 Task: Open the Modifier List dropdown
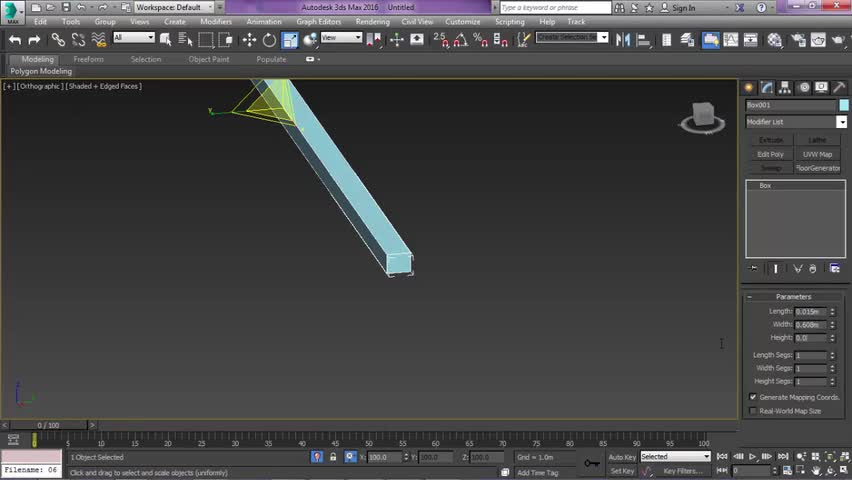click(796, 122)
